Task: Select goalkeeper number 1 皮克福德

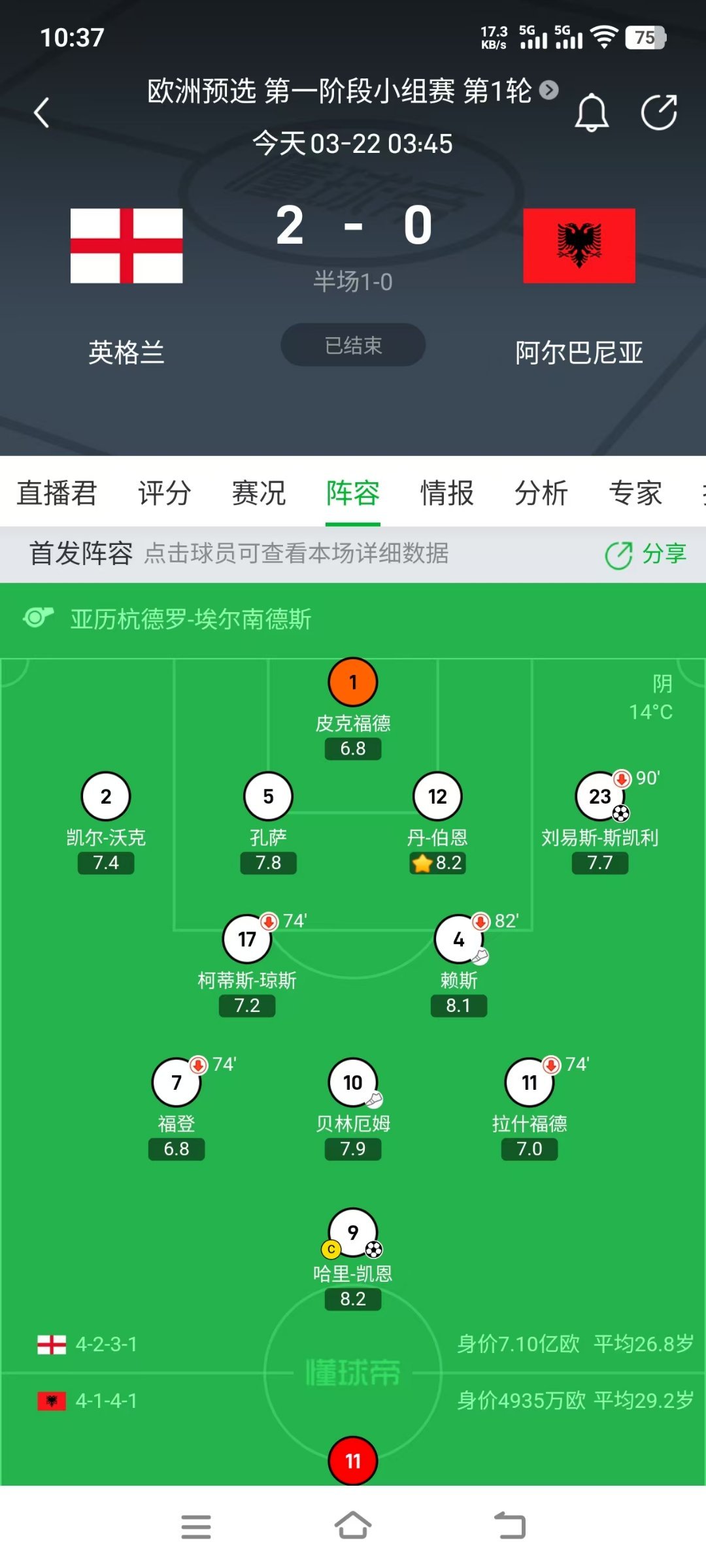Action: pyautogui.click(x=353, y=682)
